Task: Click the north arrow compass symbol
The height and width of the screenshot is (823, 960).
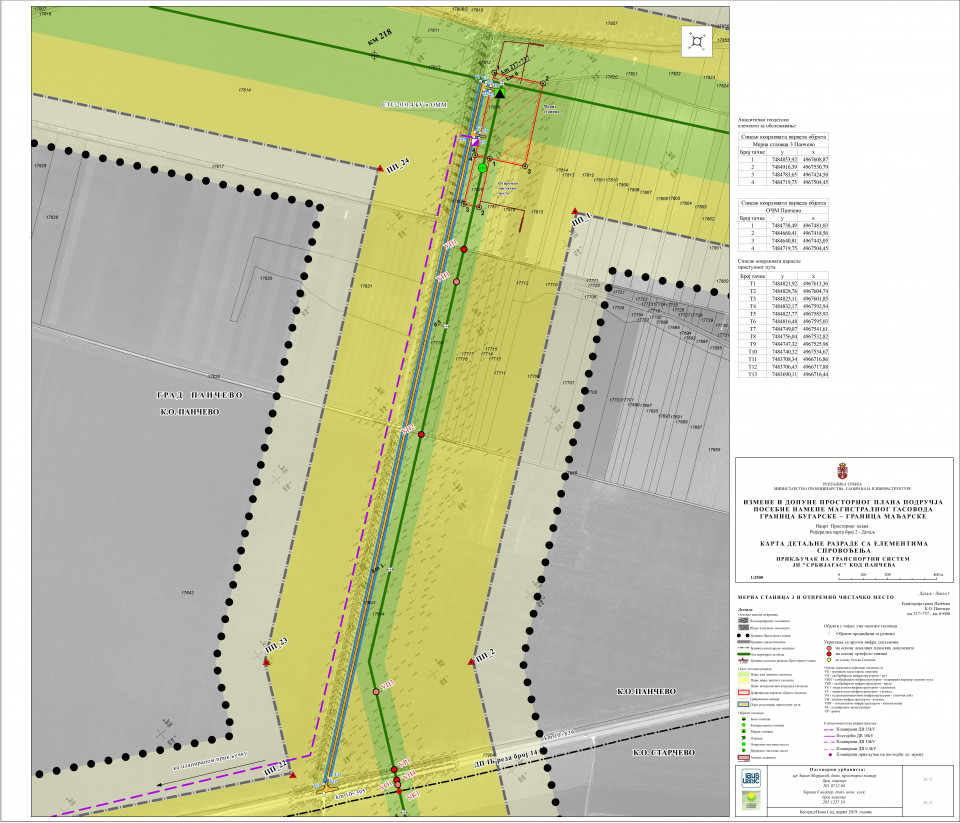Action: 697,42
